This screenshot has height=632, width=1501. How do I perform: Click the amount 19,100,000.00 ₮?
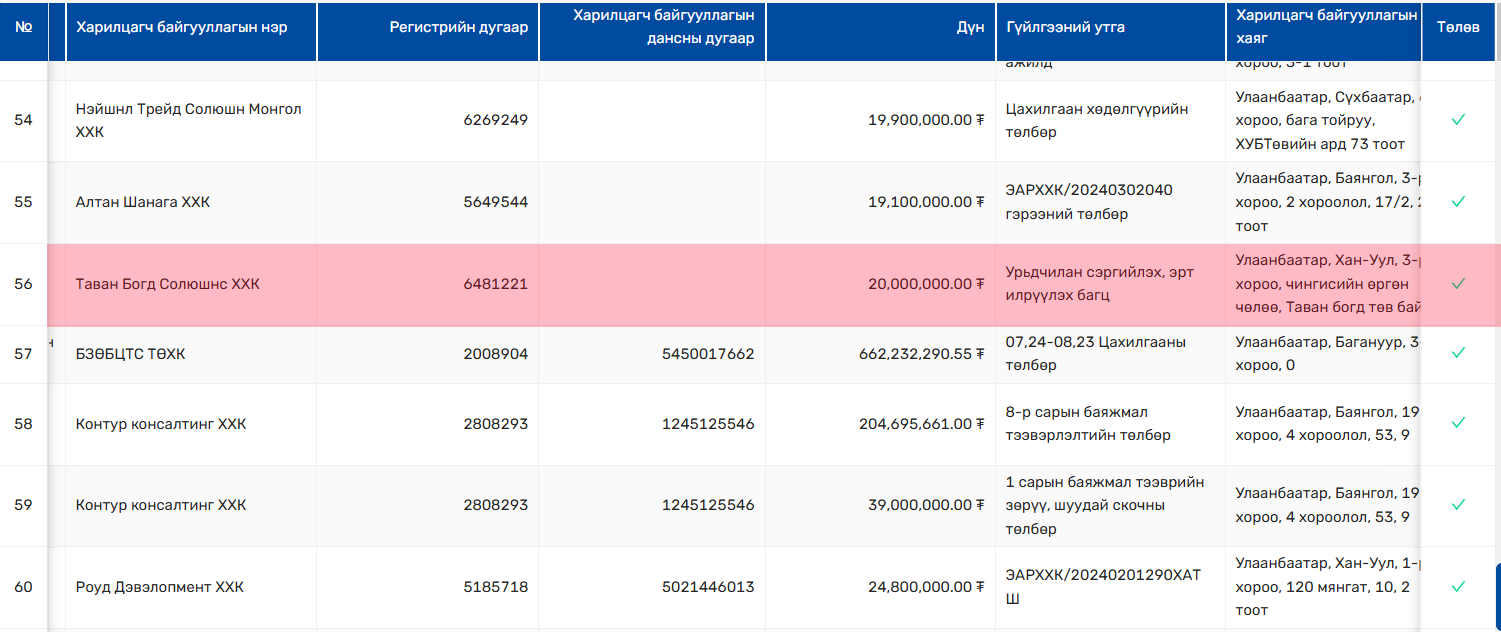(x=927, y=202)
